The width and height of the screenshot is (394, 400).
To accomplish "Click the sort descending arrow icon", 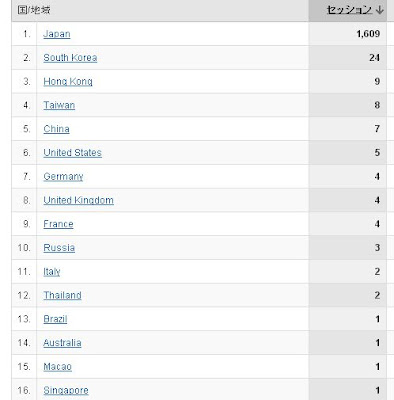I will 379,10.
